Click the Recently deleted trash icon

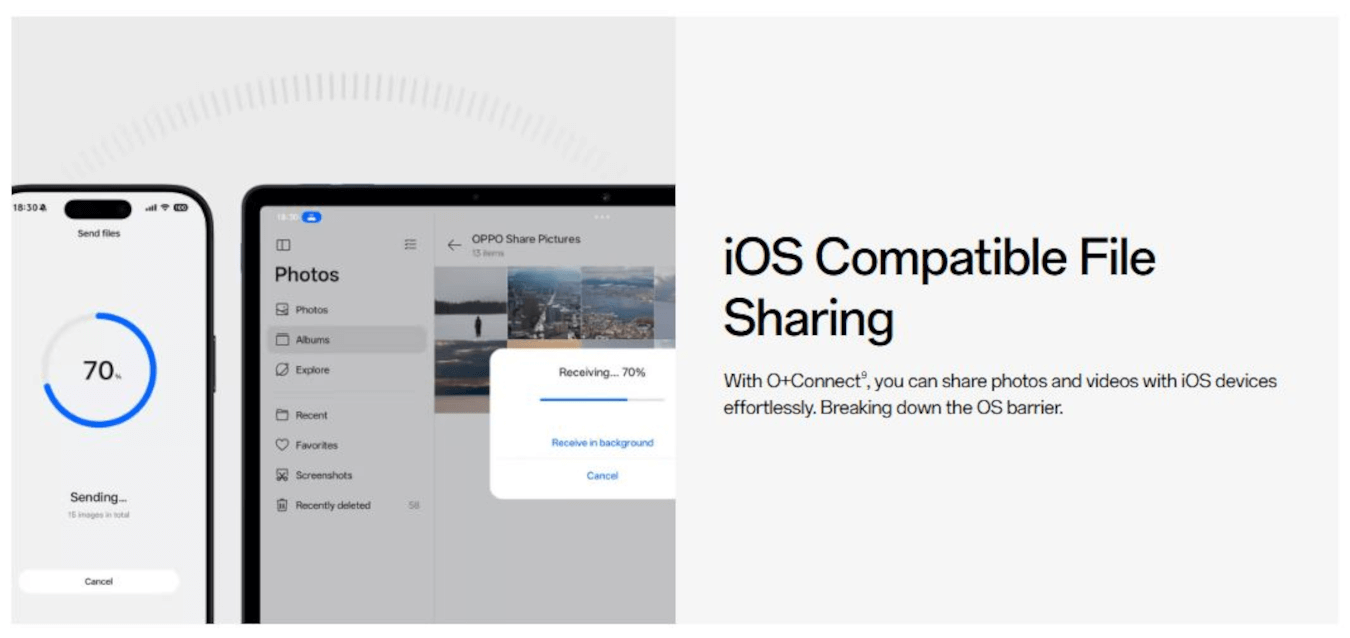pos(282,505)
